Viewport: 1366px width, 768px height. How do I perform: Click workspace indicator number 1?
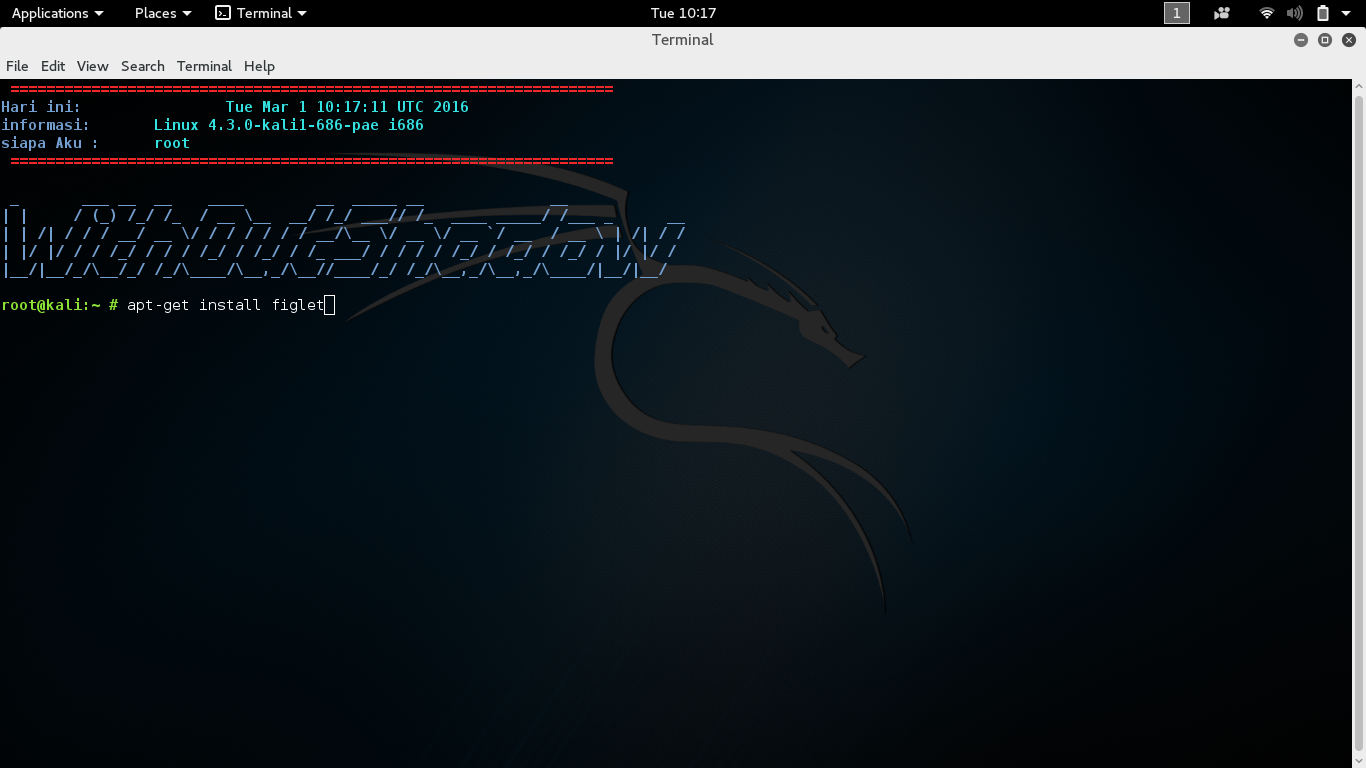click(1177, 13)
